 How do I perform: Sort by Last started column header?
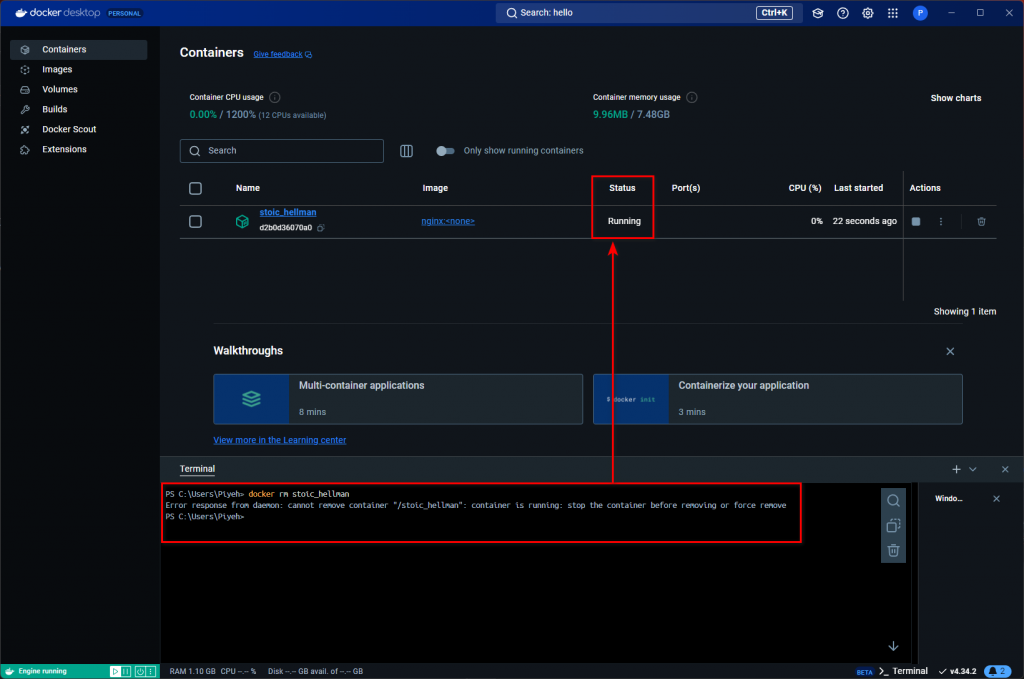coord(858,188)
